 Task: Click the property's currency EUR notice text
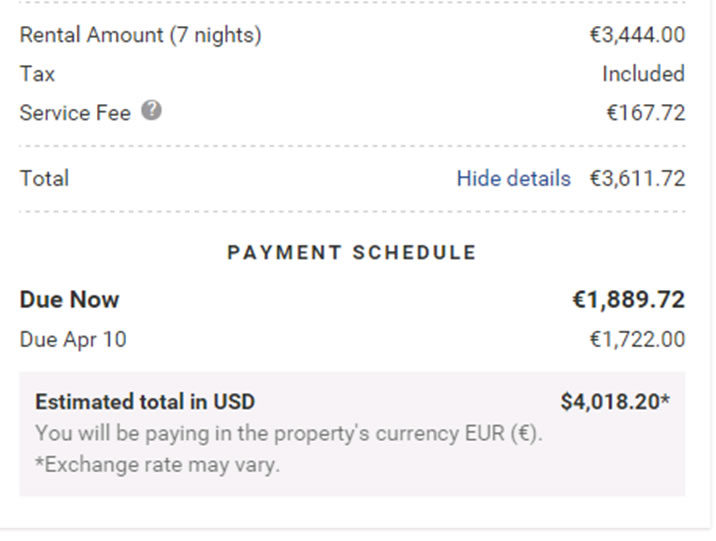pyautogui.click(x=289, y=434)
